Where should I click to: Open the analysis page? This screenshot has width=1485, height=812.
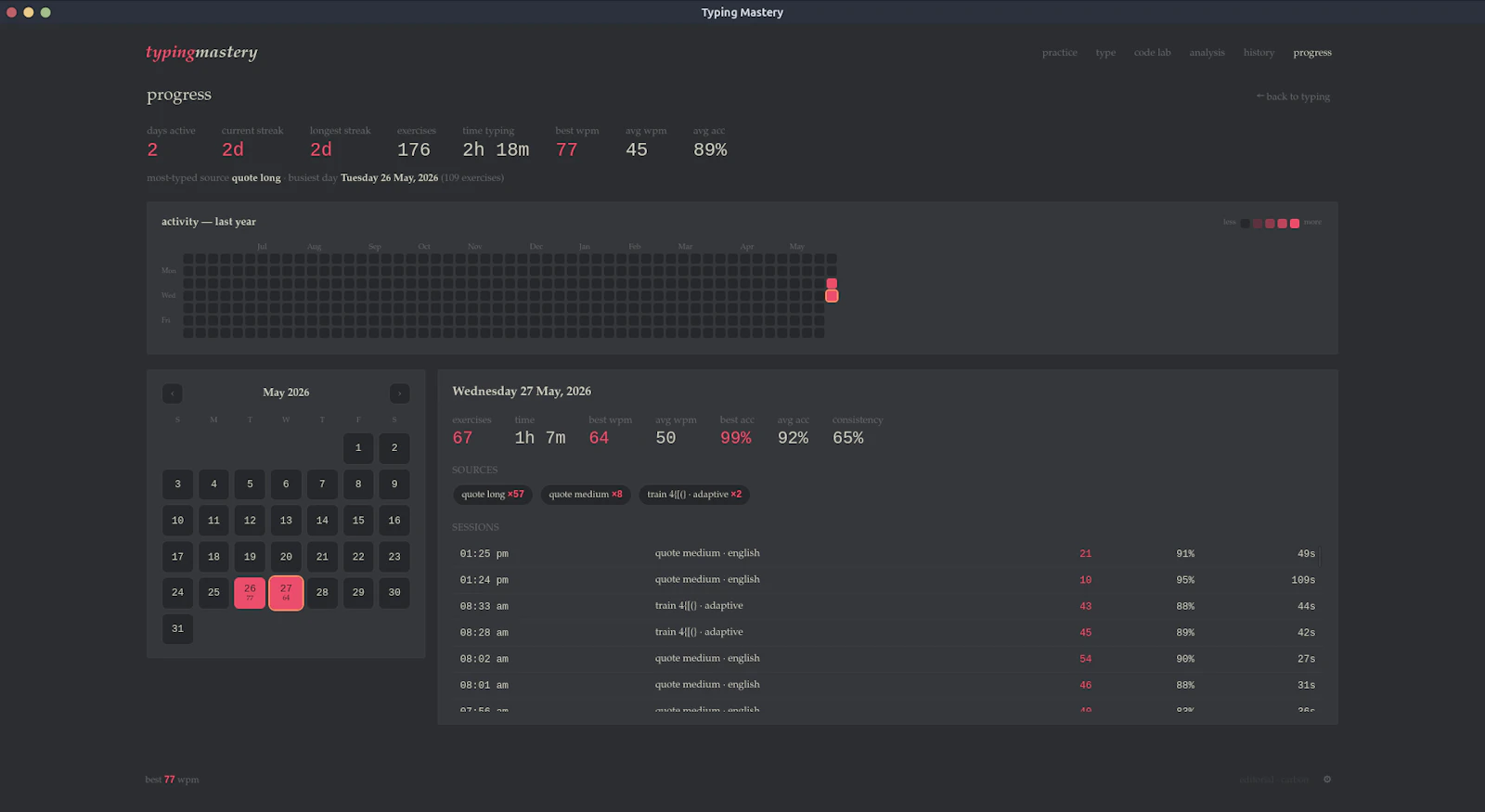[x=1207, y=53]
